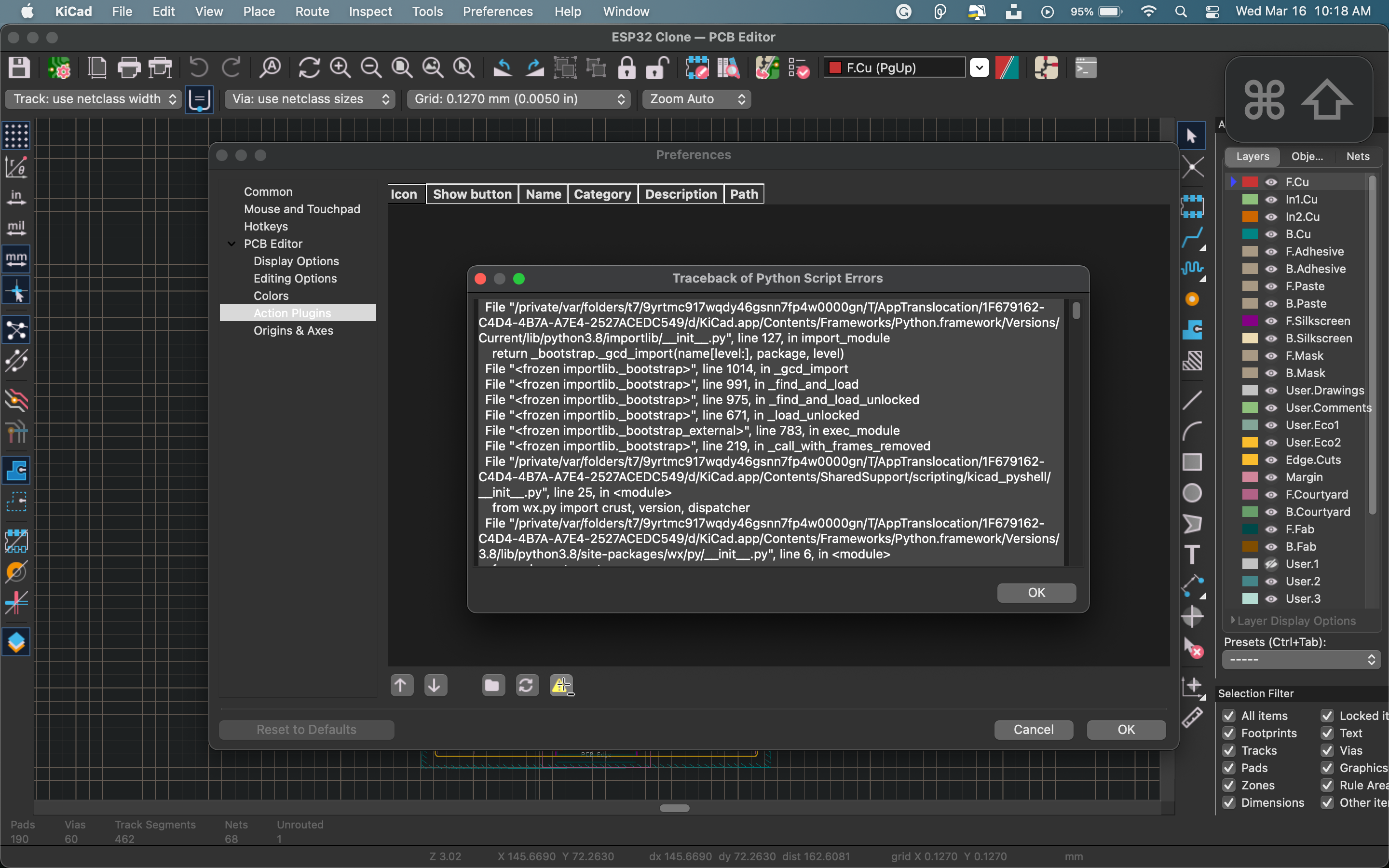Dismiss the traceback with OK button

point(1036,593)
